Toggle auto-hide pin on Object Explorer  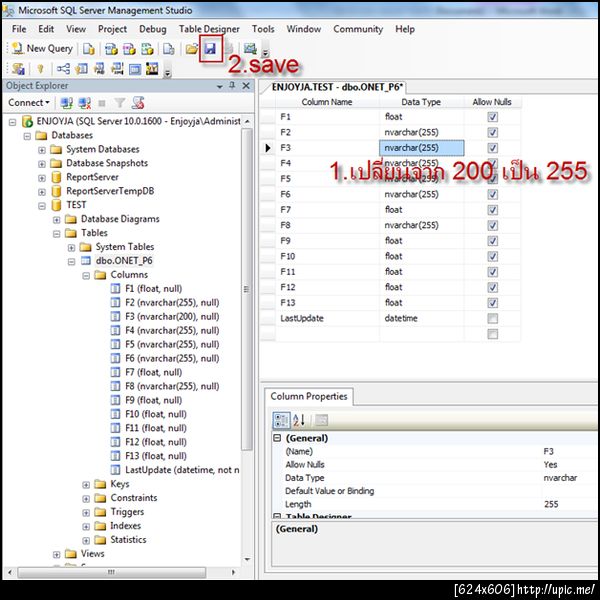[x=232, y=85]
